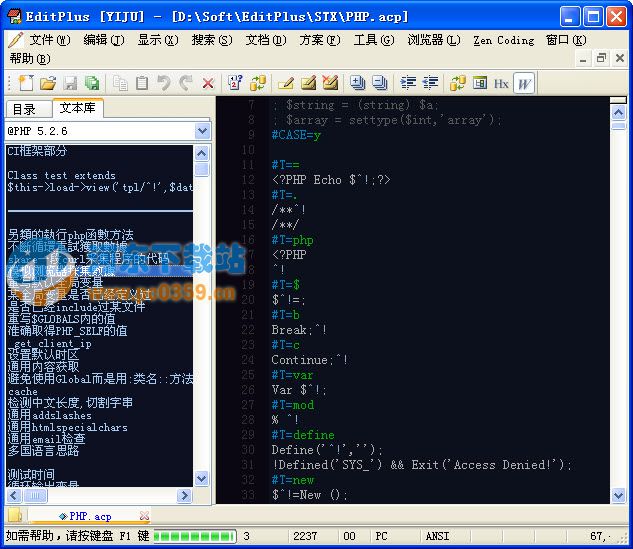
Task: Select the 多国语言思路 entry
Action: [x=43, y=451]
